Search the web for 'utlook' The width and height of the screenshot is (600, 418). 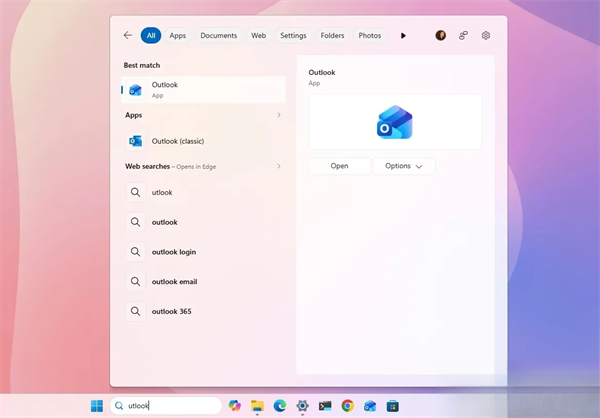203,192
